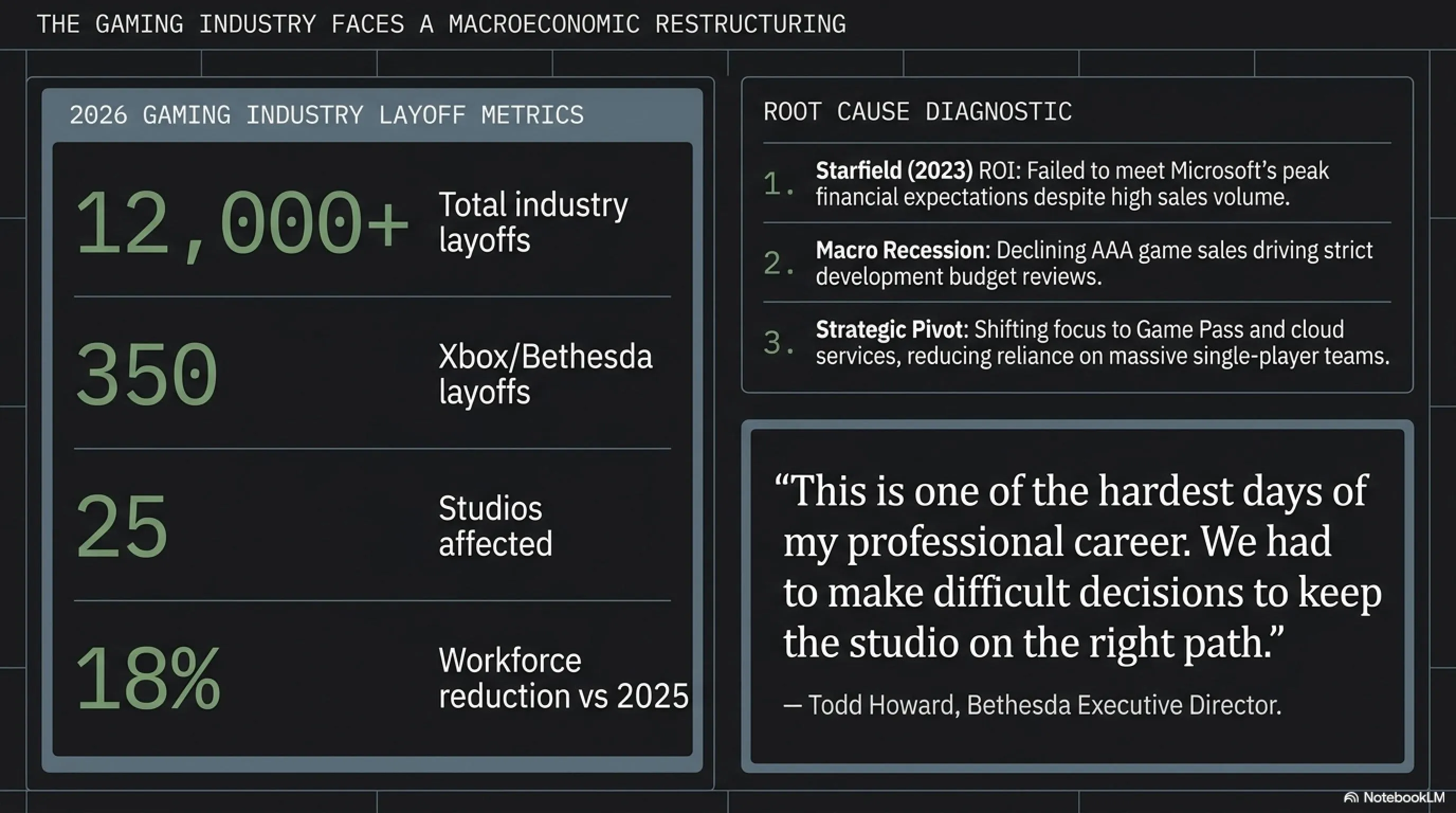The height and width of the screenshot is (813, 1456).
Task: Select the Starfield (2023) bold text
Action: [x=894, y=170]
